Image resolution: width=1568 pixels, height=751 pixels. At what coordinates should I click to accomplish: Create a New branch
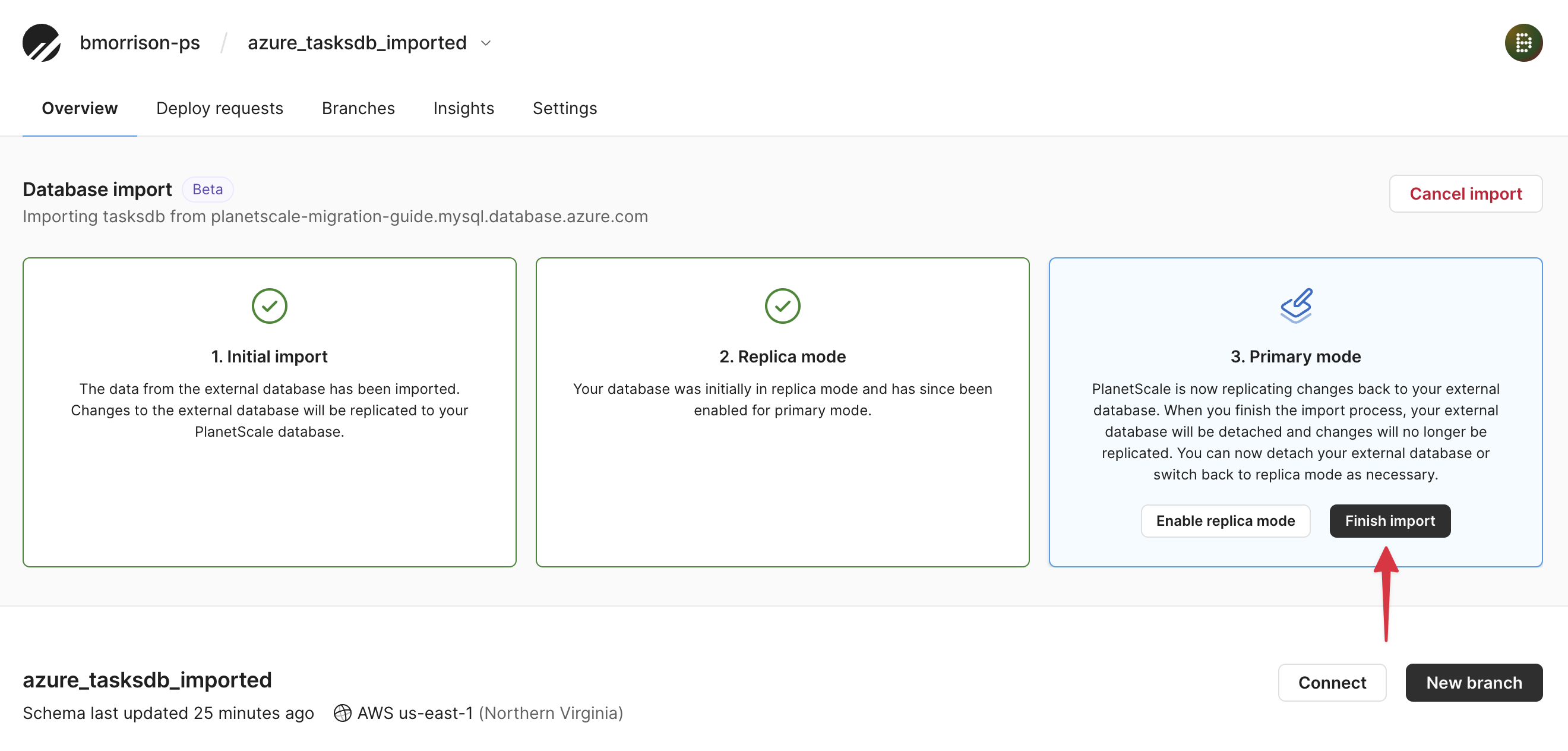coord(1474,682)
